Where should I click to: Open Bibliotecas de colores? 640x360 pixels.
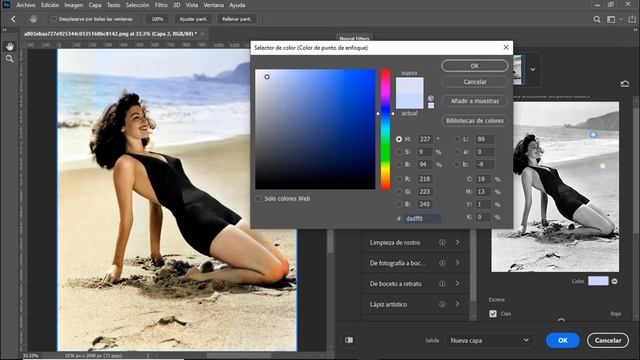[475, 121]
